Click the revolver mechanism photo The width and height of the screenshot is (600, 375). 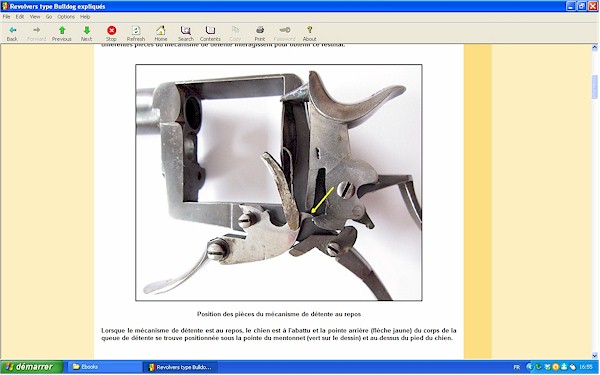(279, 183)
